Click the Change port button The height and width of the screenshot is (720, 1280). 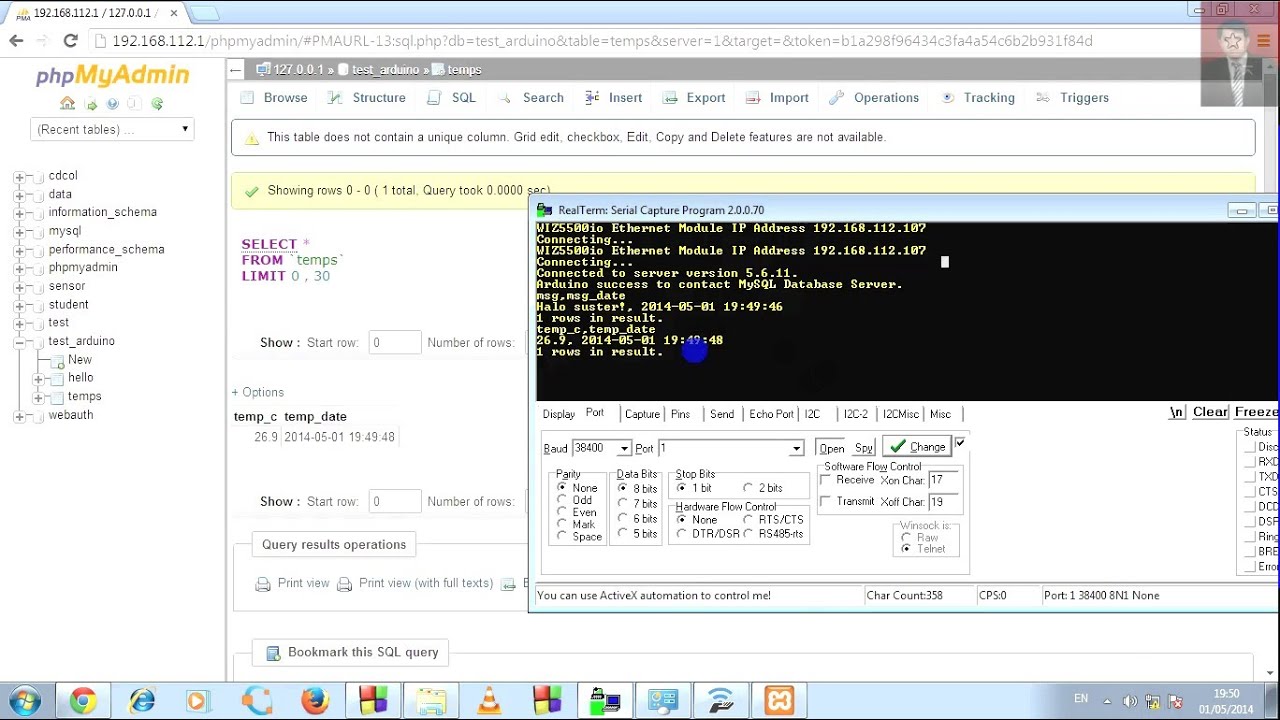pos(917,447)
